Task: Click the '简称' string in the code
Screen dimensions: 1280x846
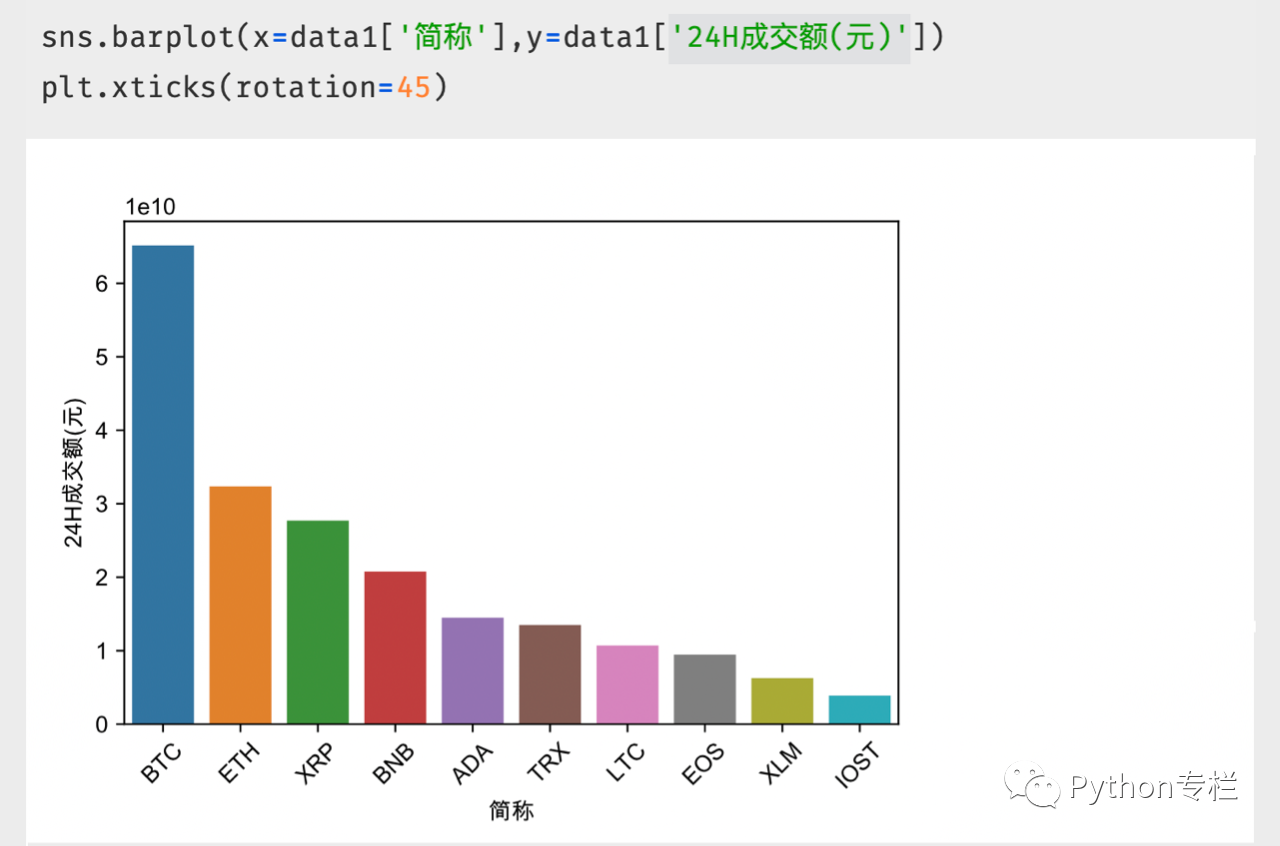Action: [x=443, y=39]
